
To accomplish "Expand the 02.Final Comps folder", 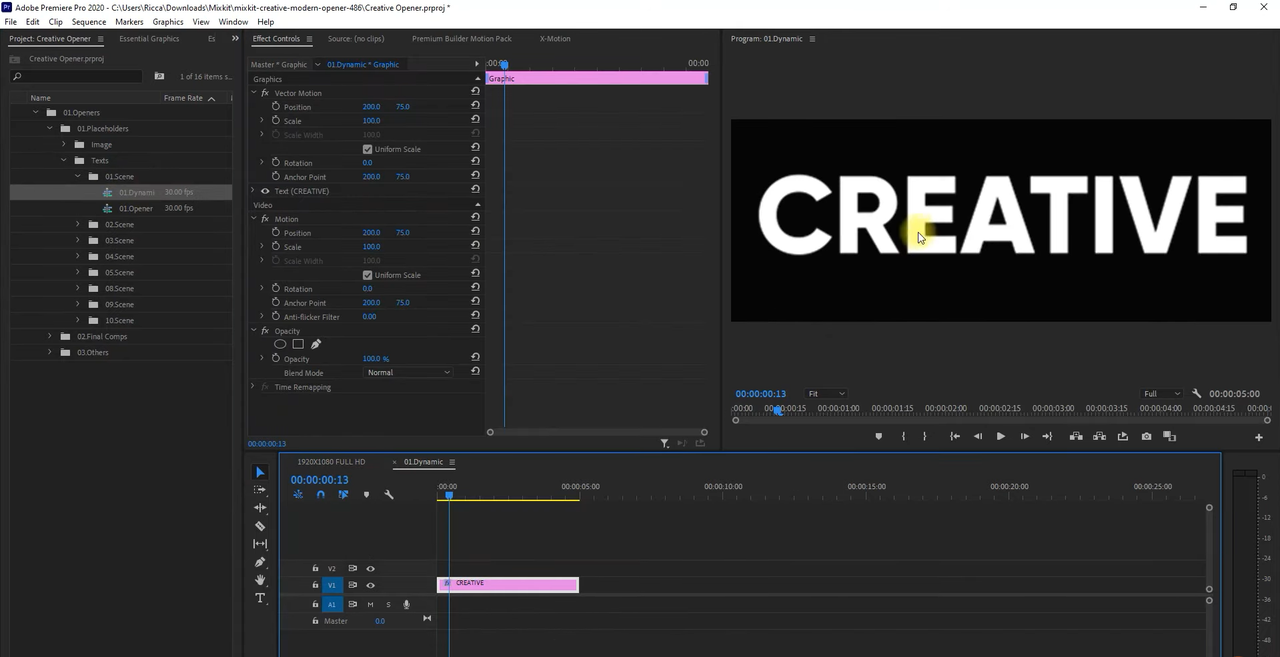I will tap(50, 336).
